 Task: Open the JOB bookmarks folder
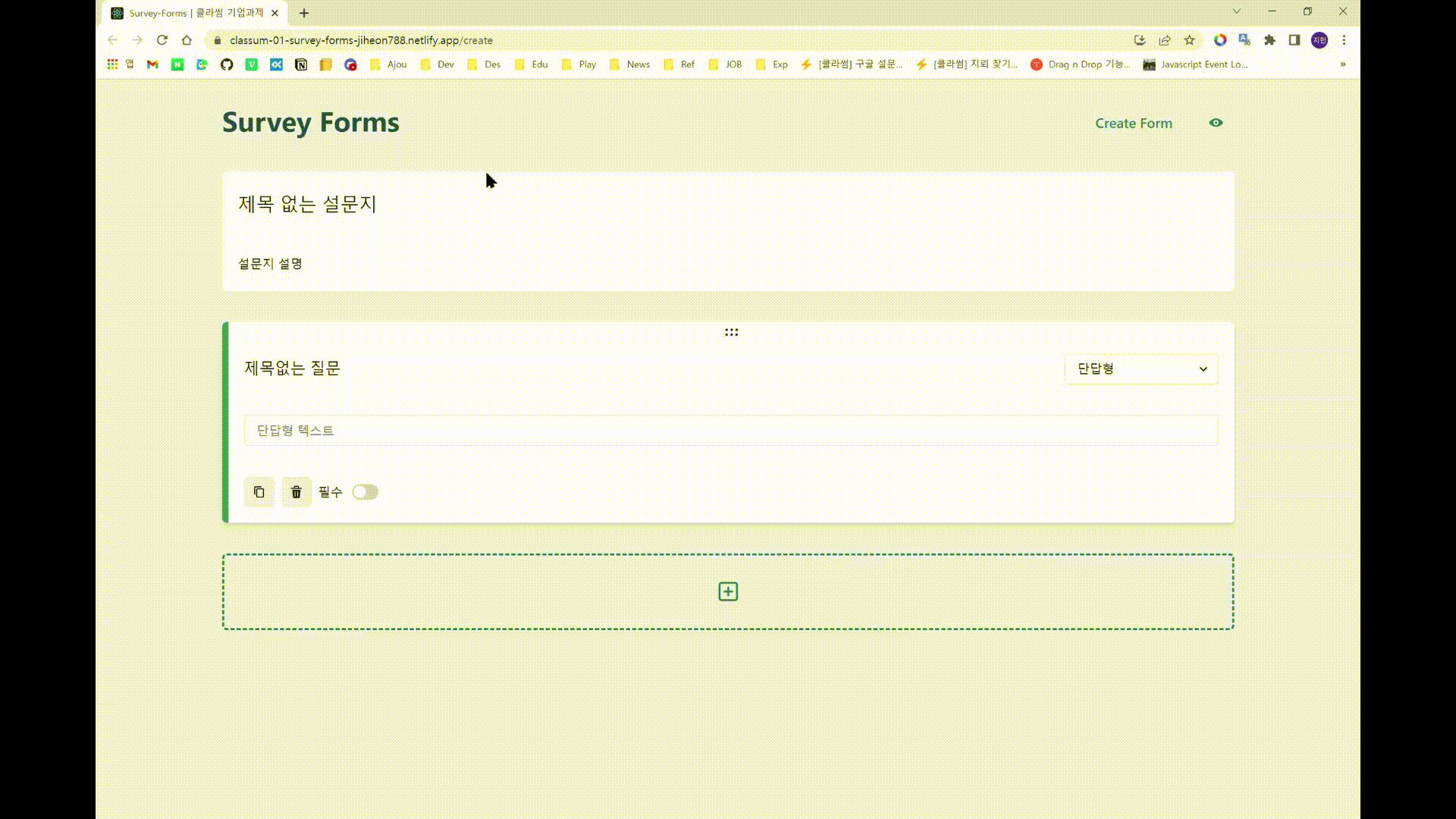tap(725, 64)
